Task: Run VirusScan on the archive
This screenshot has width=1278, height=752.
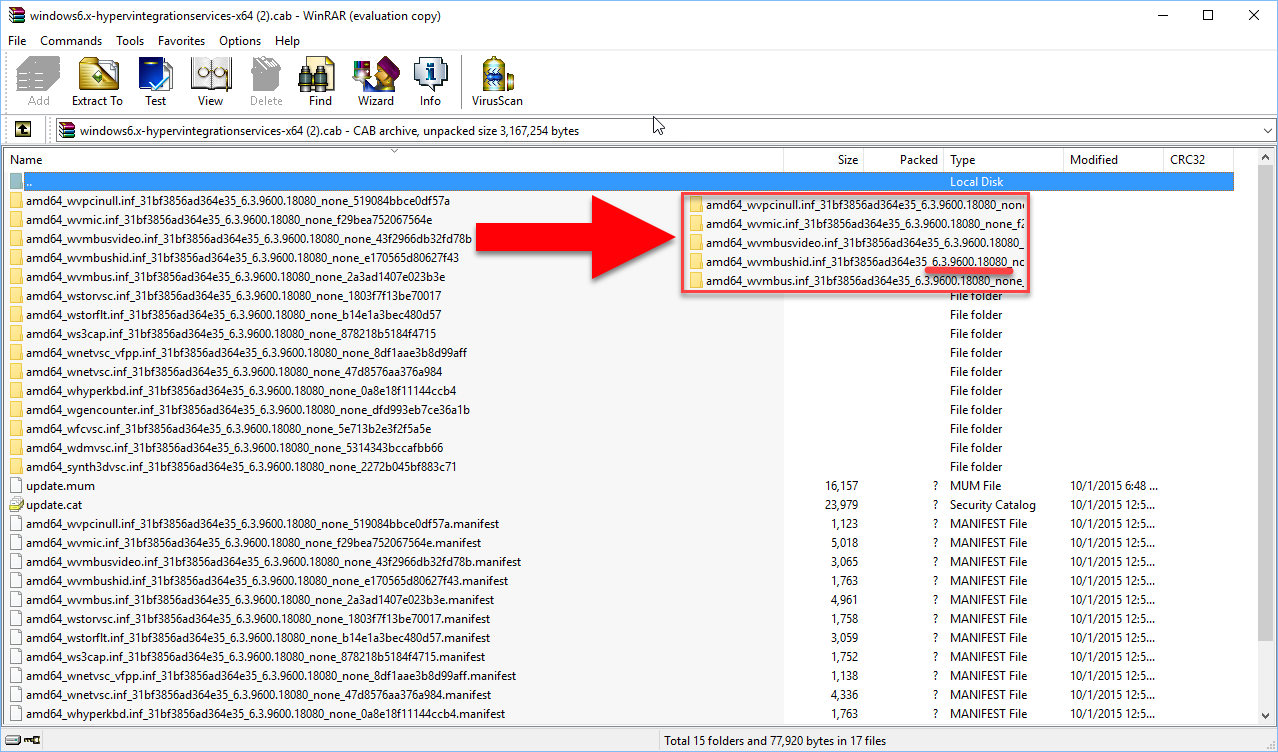Action: (x=497, y=75)
